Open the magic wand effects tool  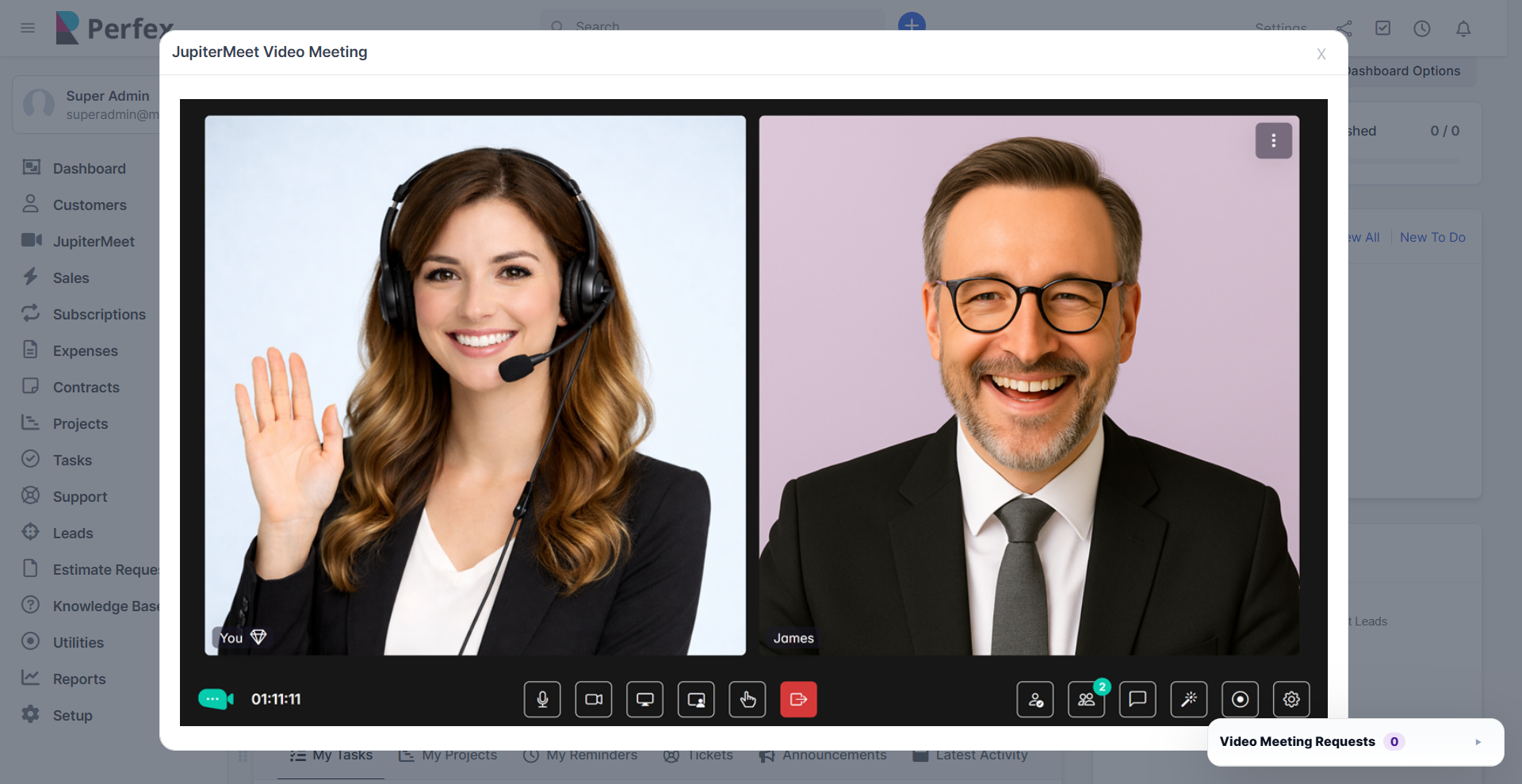point(1189,699)
